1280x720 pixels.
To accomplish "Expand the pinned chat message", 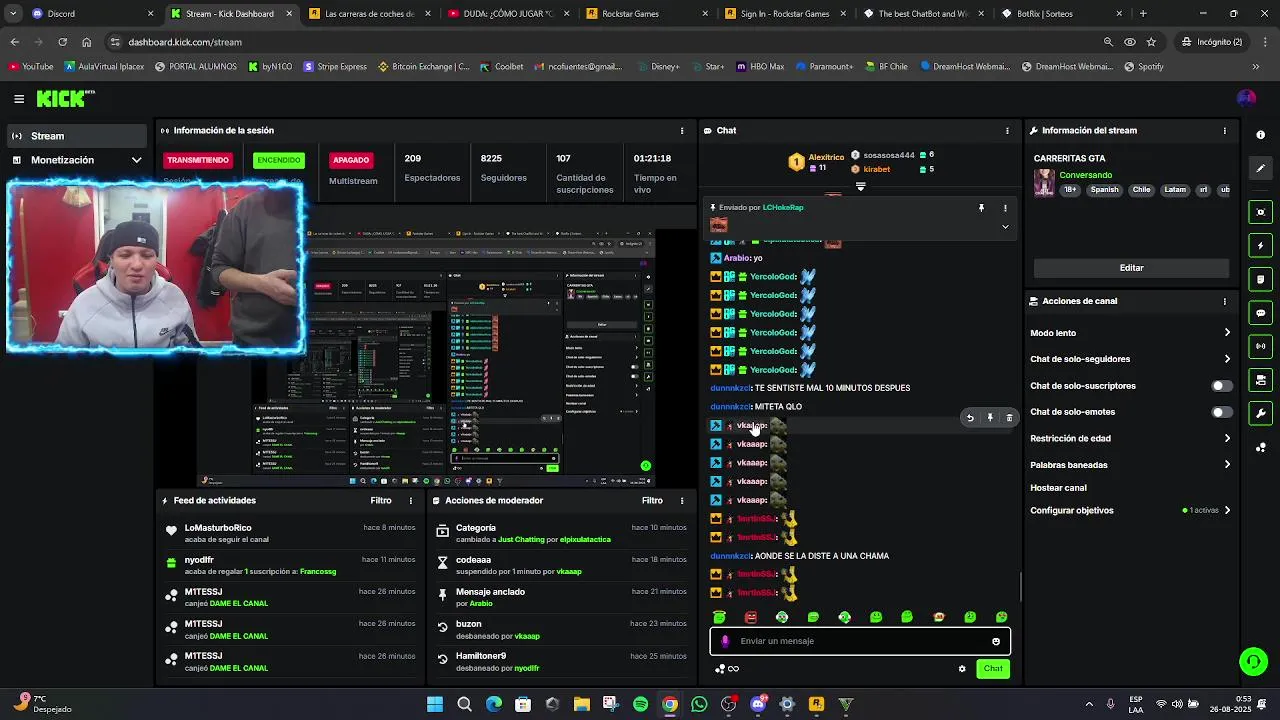I will (x=1005, y=227).
